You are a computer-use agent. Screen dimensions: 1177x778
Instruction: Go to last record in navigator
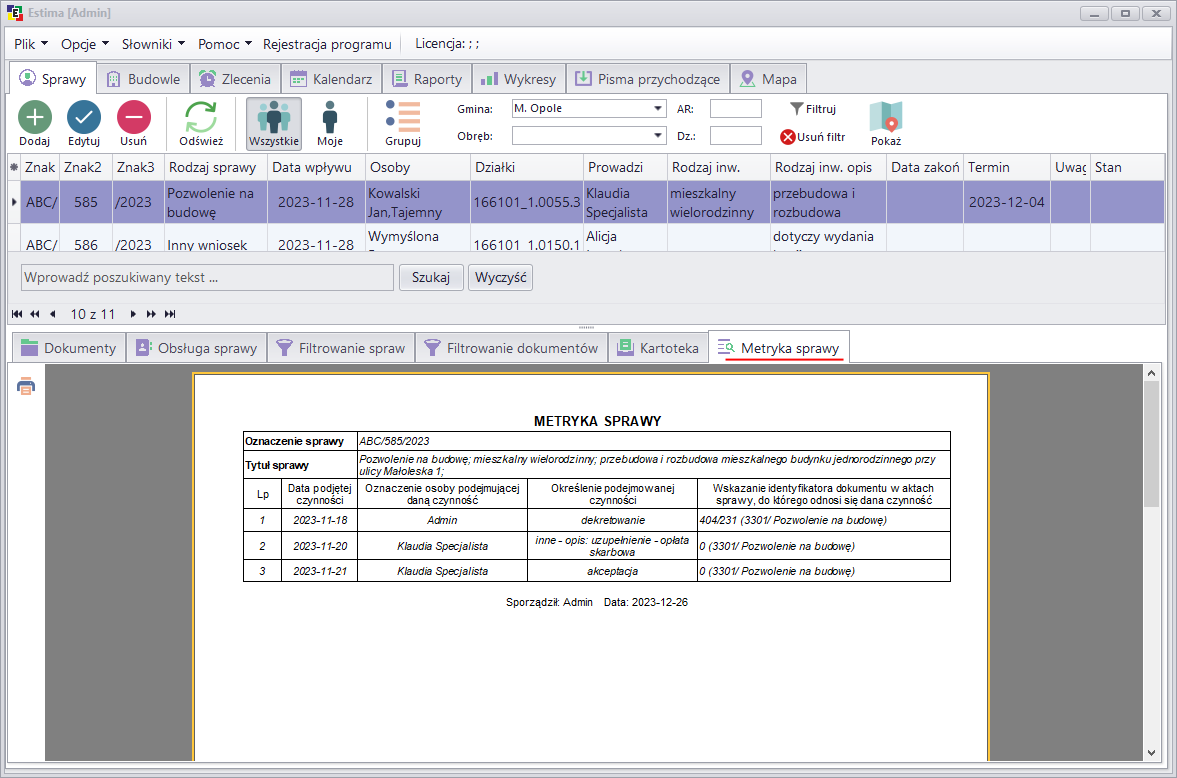coord(170,314)
